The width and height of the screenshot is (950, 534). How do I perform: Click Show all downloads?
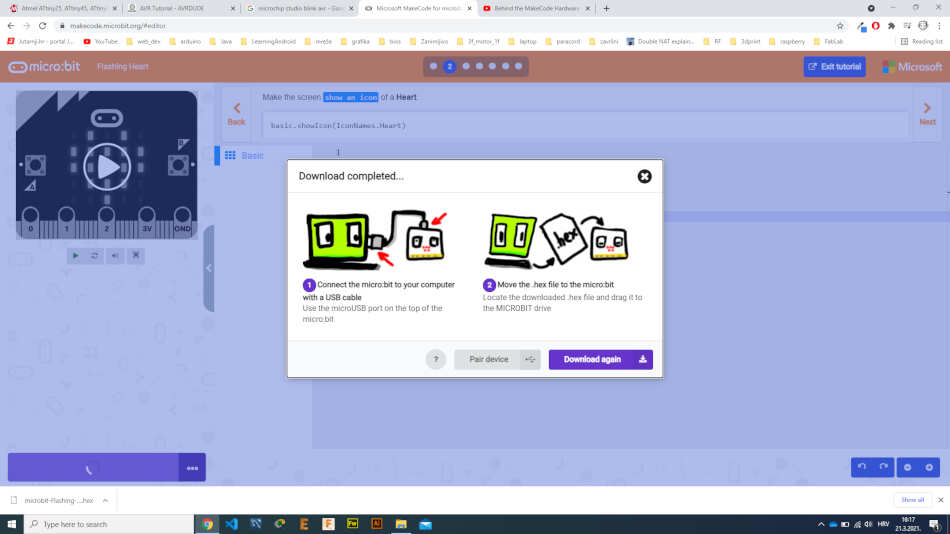(x=912, y=500)
